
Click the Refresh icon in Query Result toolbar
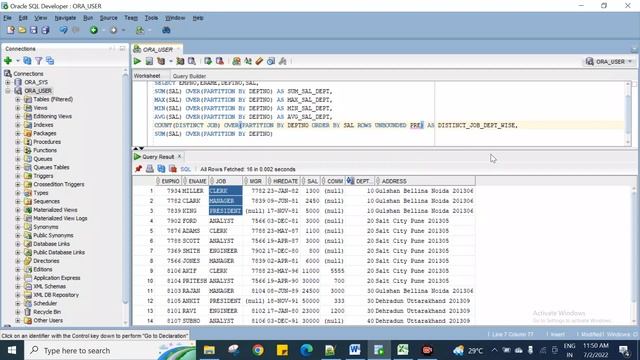point(161,169)
